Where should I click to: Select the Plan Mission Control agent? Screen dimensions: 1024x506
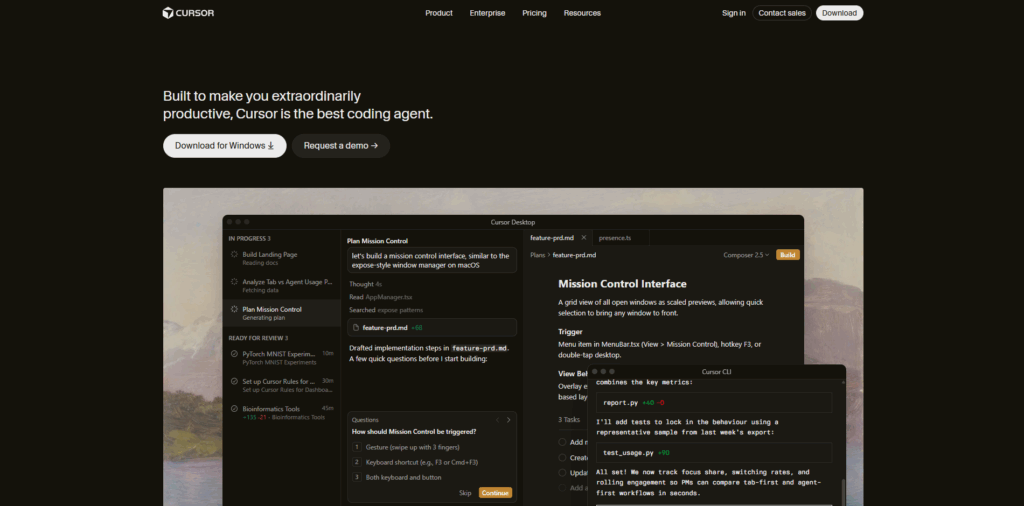pyautogui.click(x=281, y=313)
